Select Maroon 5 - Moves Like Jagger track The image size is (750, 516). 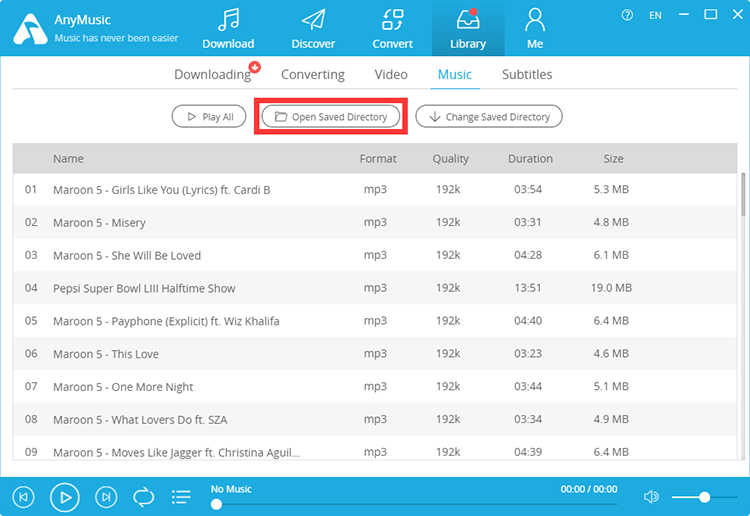(x=375, y=448)
